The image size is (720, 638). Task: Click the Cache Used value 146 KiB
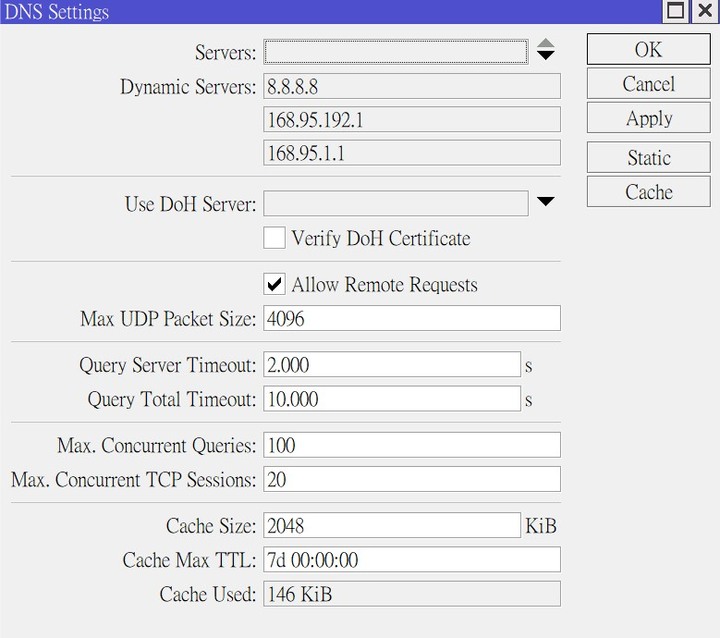point(412,593)
